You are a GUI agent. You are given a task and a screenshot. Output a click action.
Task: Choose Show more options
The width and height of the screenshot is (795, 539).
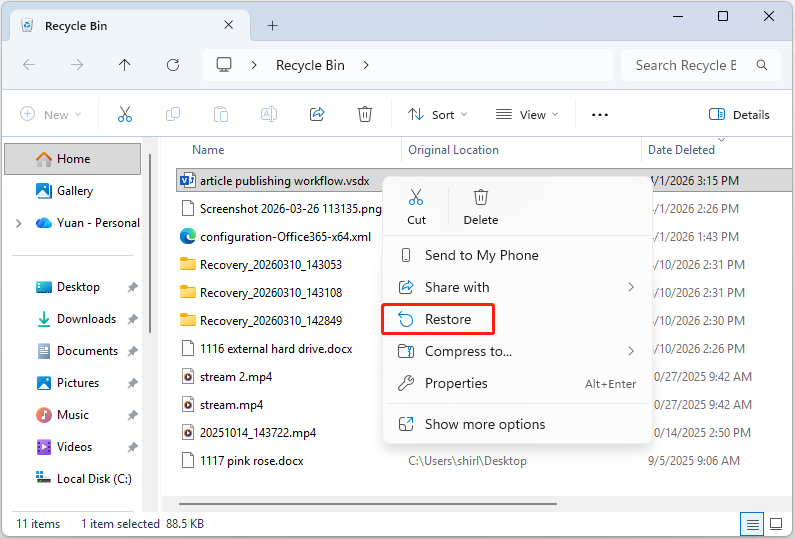pyautogui.click(x=517, y=424)
